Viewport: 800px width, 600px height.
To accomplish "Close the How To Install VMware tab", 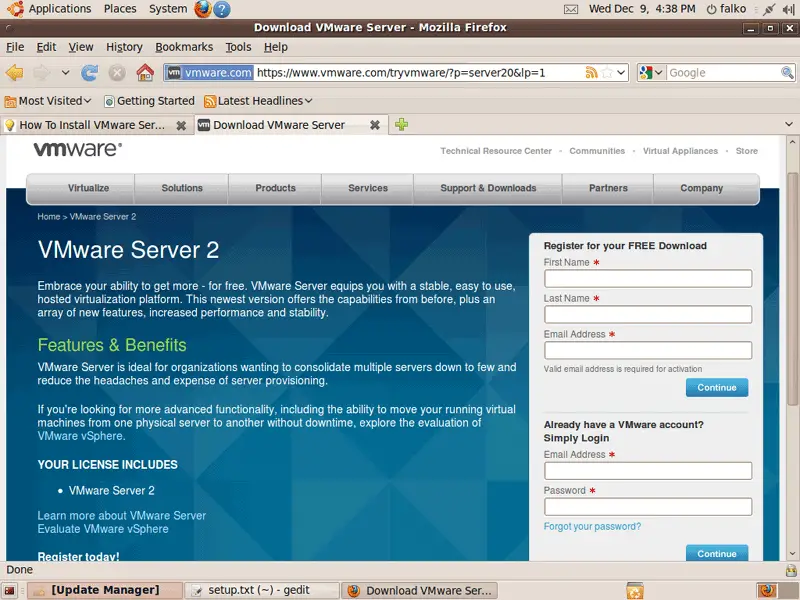I will click(181, 126).
